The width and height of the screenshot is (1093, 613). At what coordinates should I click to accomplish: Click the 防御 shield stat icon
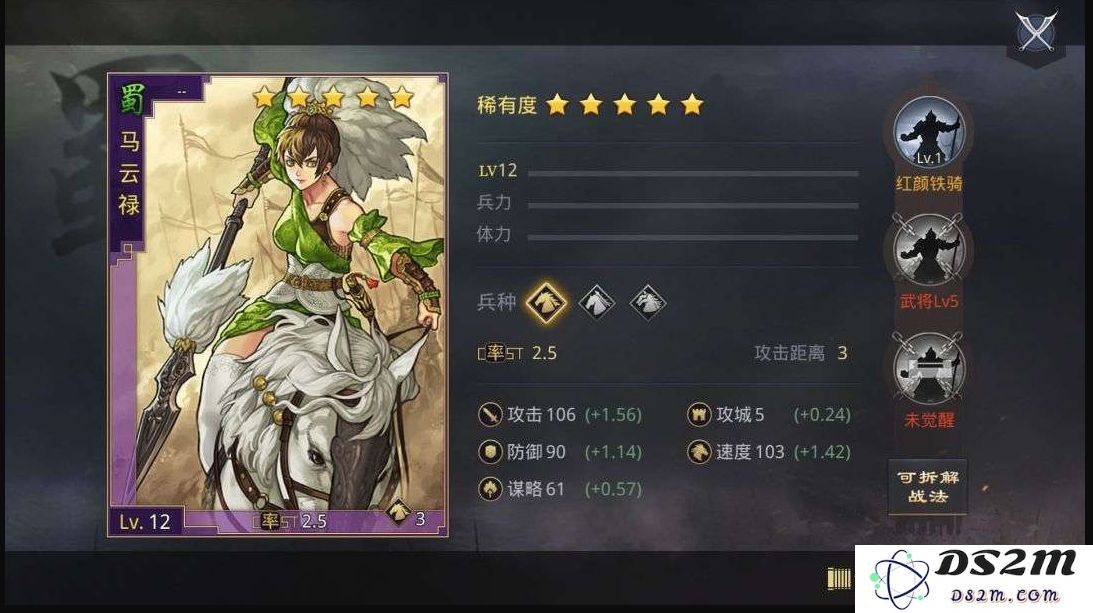coord(491,452)
